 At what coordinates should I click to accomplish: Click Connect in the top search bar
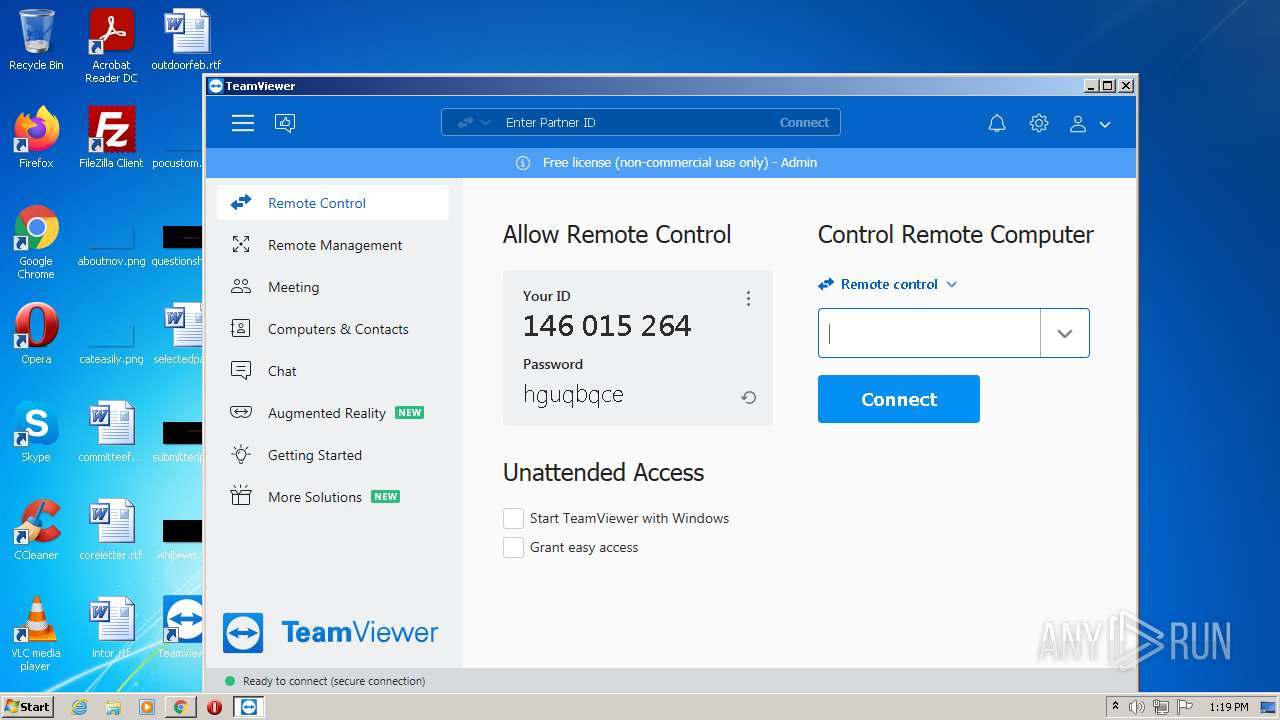[x=804, y=123]
